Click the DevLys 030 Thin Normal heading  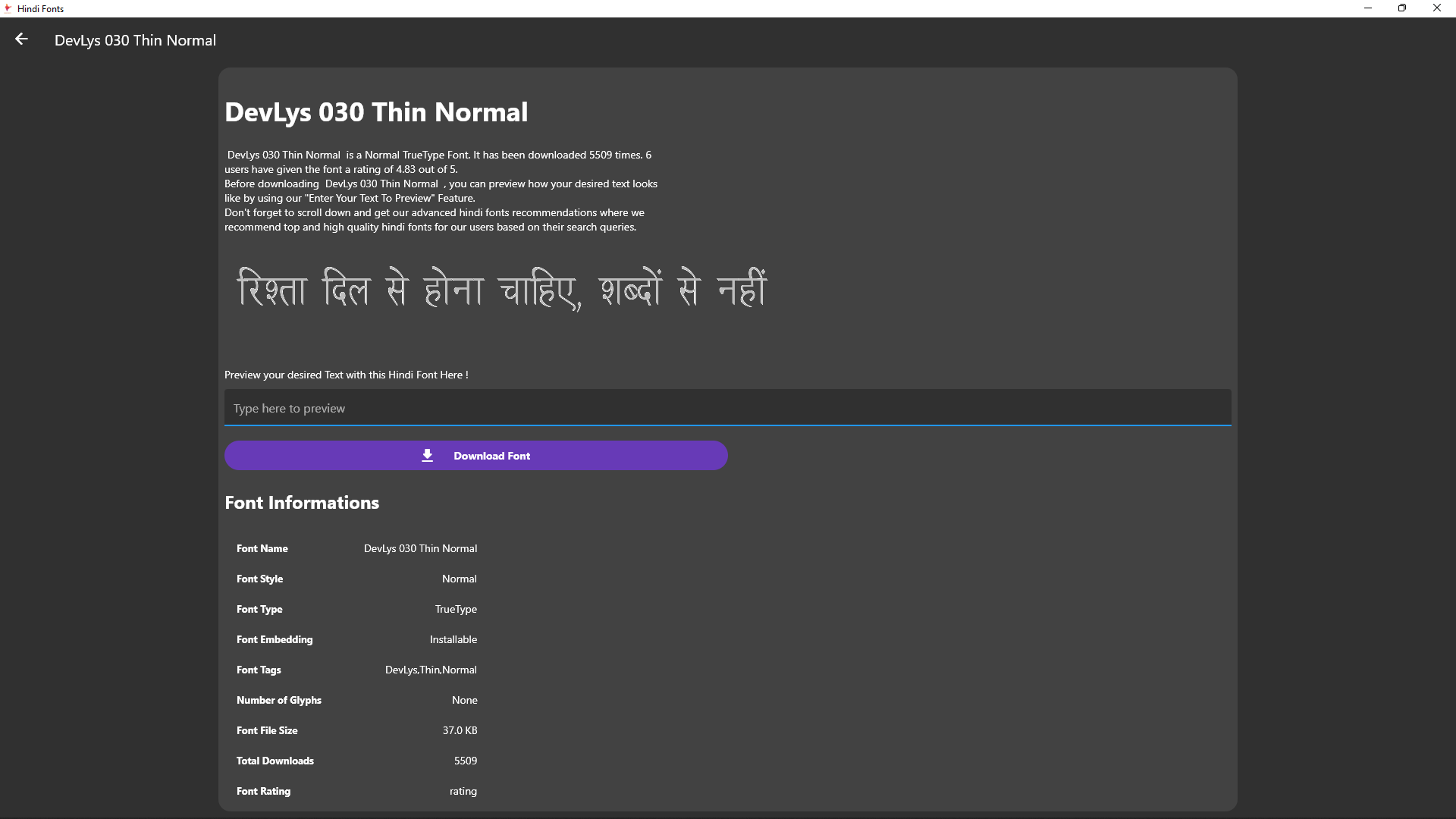[x=376, y=112]
